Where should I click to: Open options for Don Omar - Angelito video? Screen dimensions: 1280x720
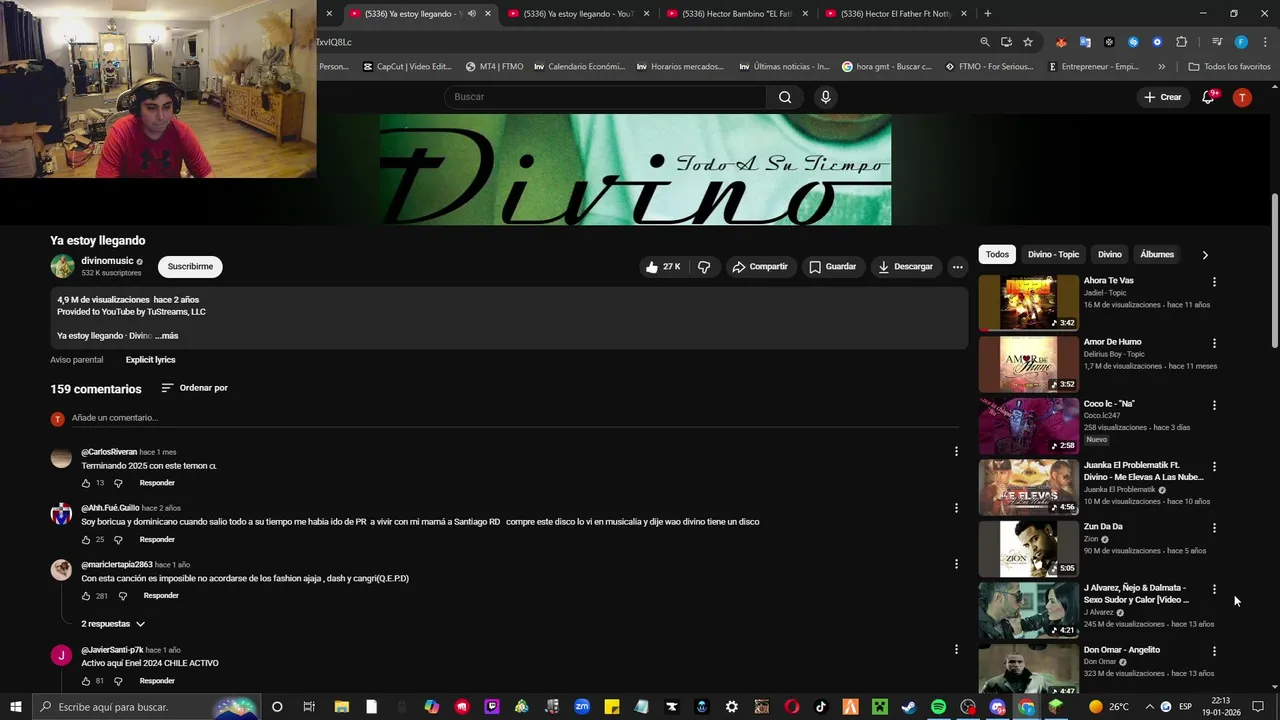click(x=1214, y=650)
